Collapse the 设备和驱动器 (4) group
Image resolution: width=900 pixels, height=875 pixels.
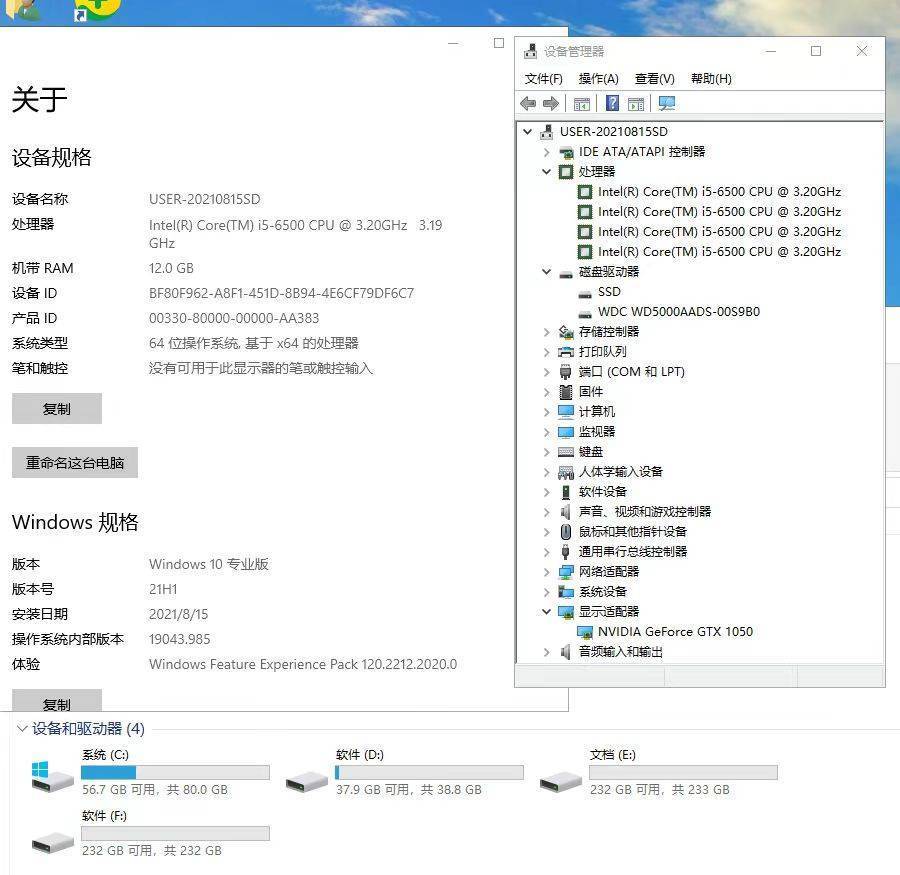pos(22,729)
